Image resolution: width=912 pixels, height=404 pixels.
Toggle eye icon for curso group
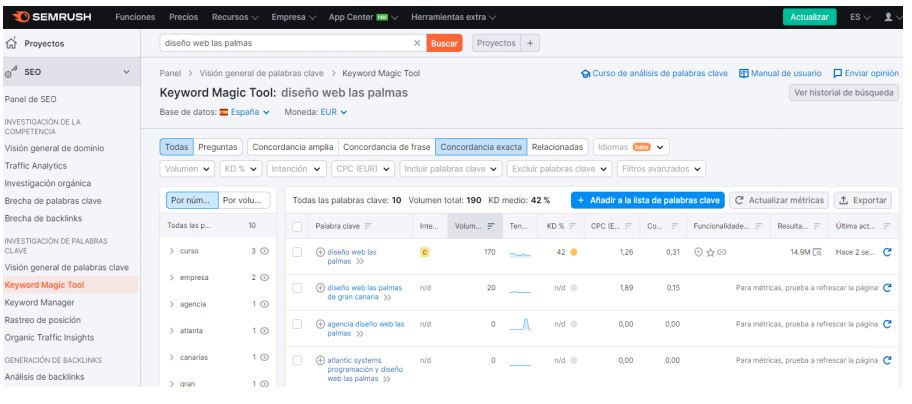265,251
